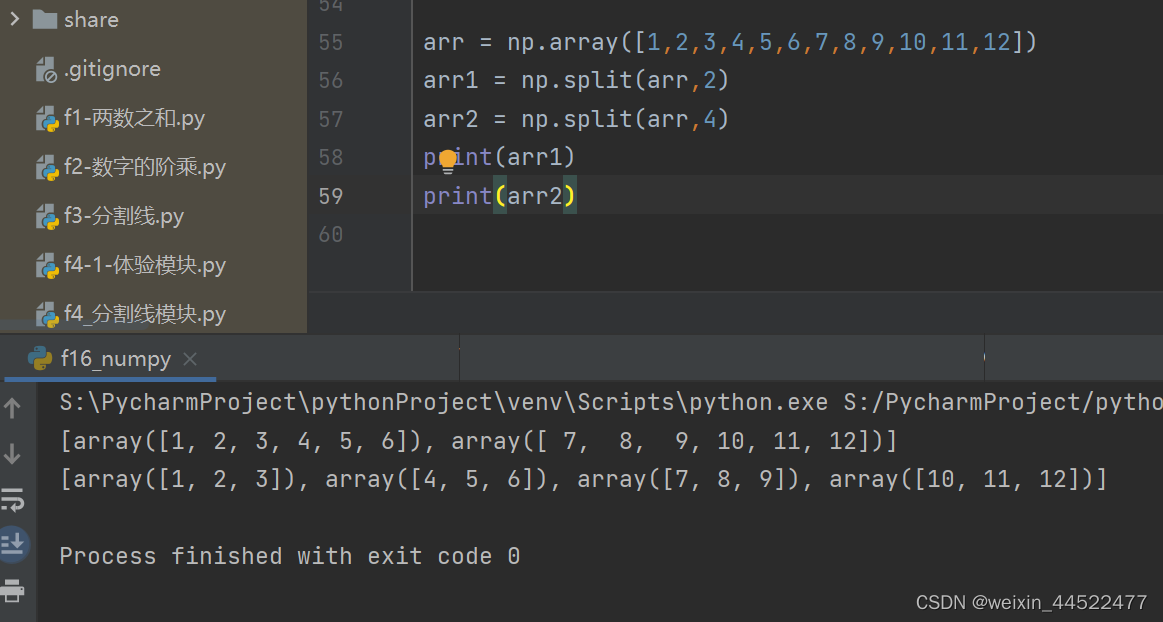Click Python icon beside f1-两数之和.py
The image size is (1163, 622).
click(x=47, y=119)
